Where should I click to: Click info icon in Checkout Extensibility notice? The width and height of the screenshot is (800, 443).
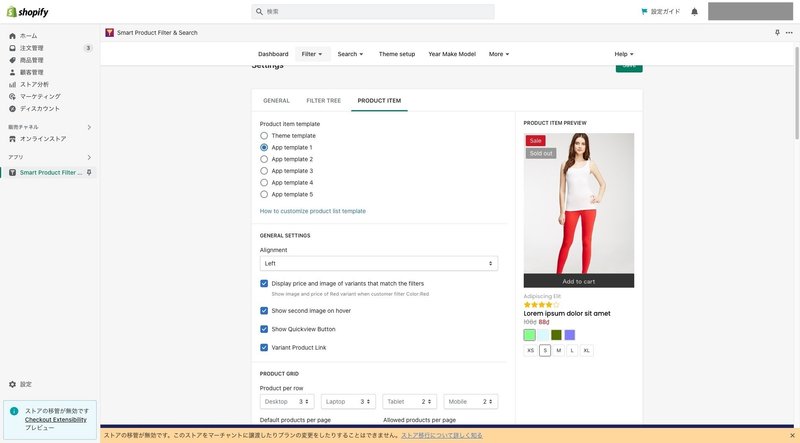click(x=14, y=411)
